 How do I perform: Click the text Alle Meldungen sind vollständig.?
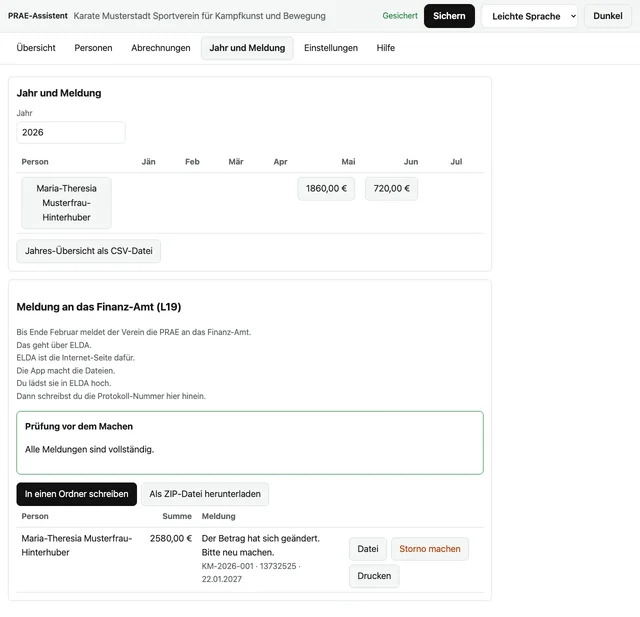coord(89,449)
